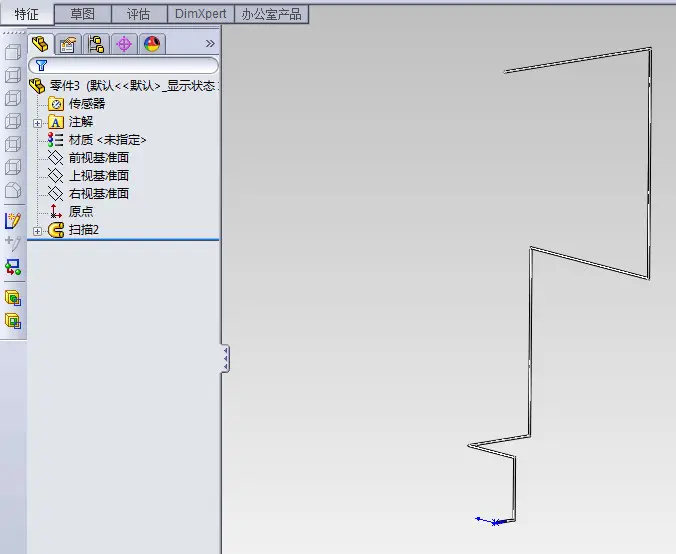The image size is (676, 554).
Task: Select the 评估 ribbon tab
Action: coord(138,14)
